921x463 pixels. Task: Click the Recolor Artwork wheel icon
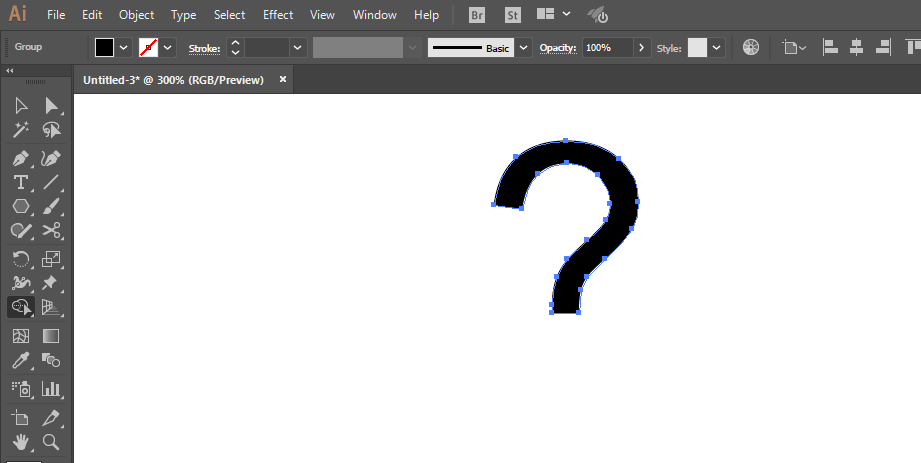[x=751, y=48]
